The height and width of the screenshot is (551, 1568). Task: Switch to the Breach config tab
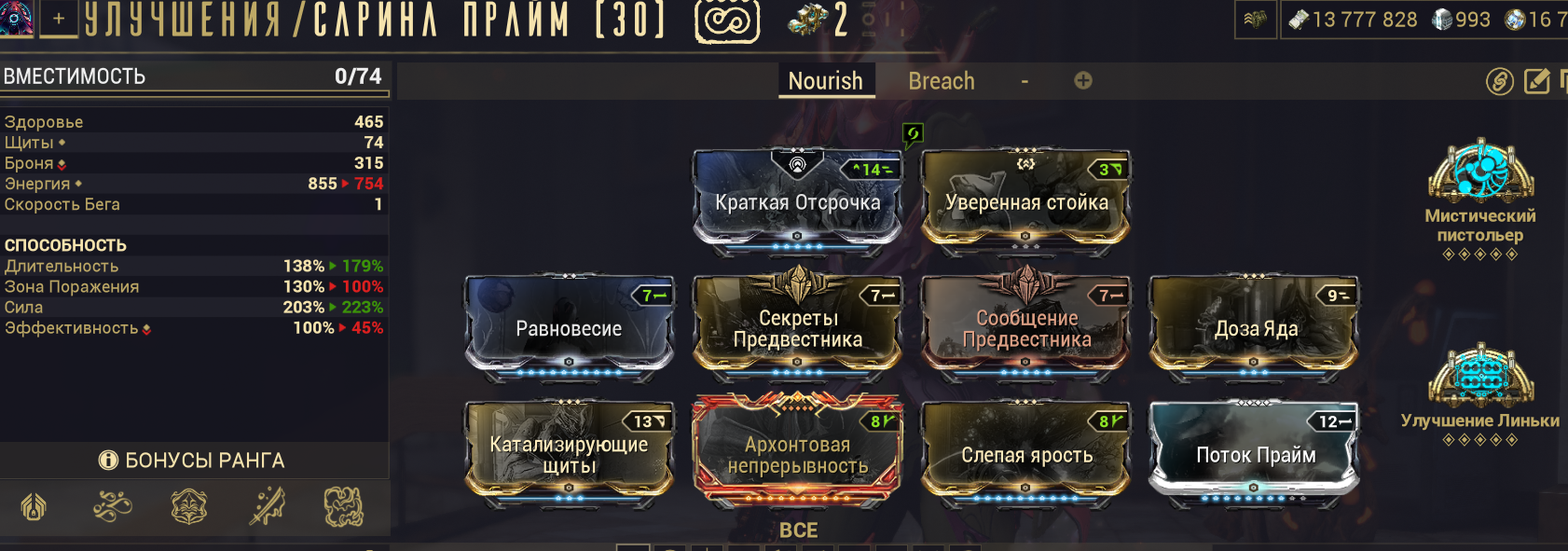point(942,81)
